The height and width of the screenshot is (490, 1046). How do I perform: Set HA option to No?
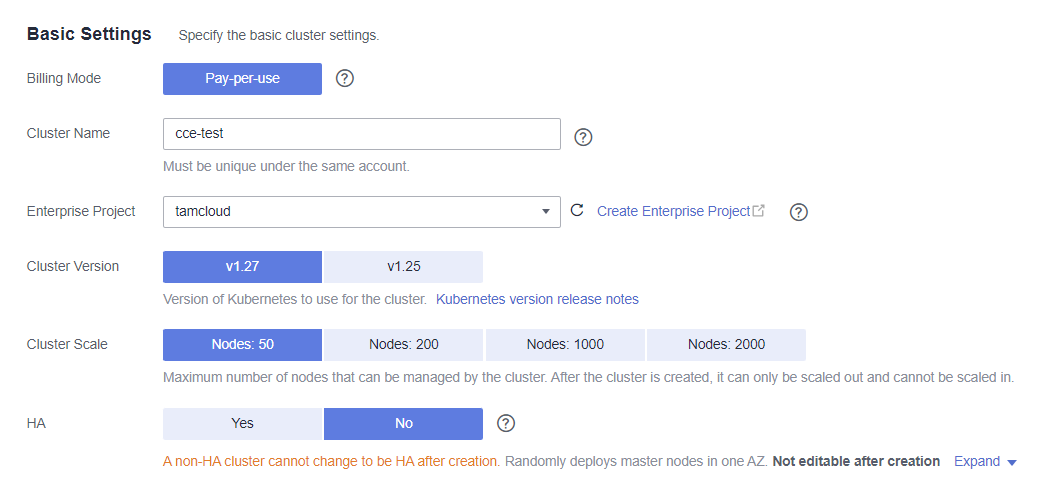(403, 423)
